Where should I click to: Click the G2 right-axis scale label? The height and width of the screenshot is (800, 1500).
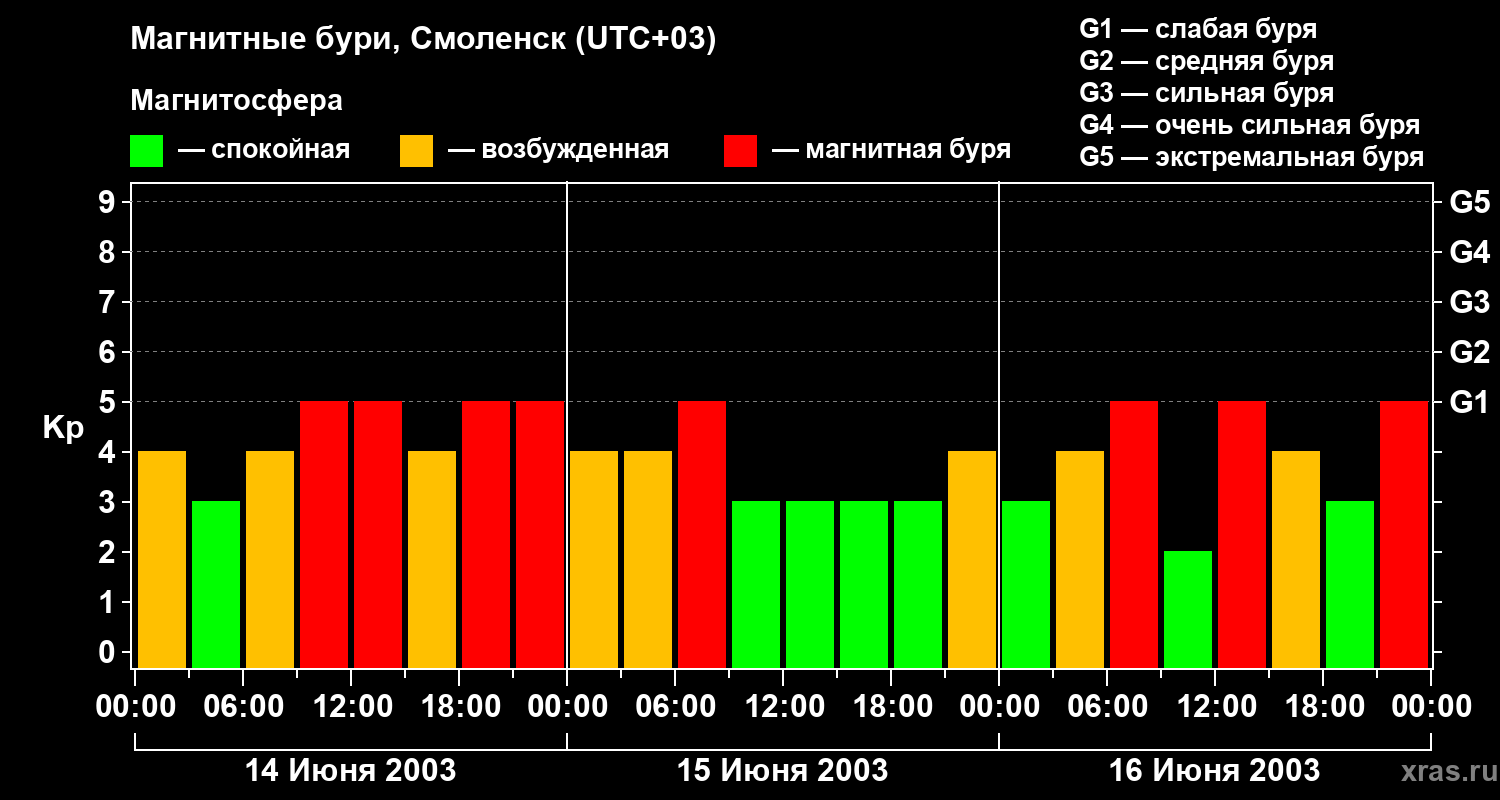[x=1470, y=352]
